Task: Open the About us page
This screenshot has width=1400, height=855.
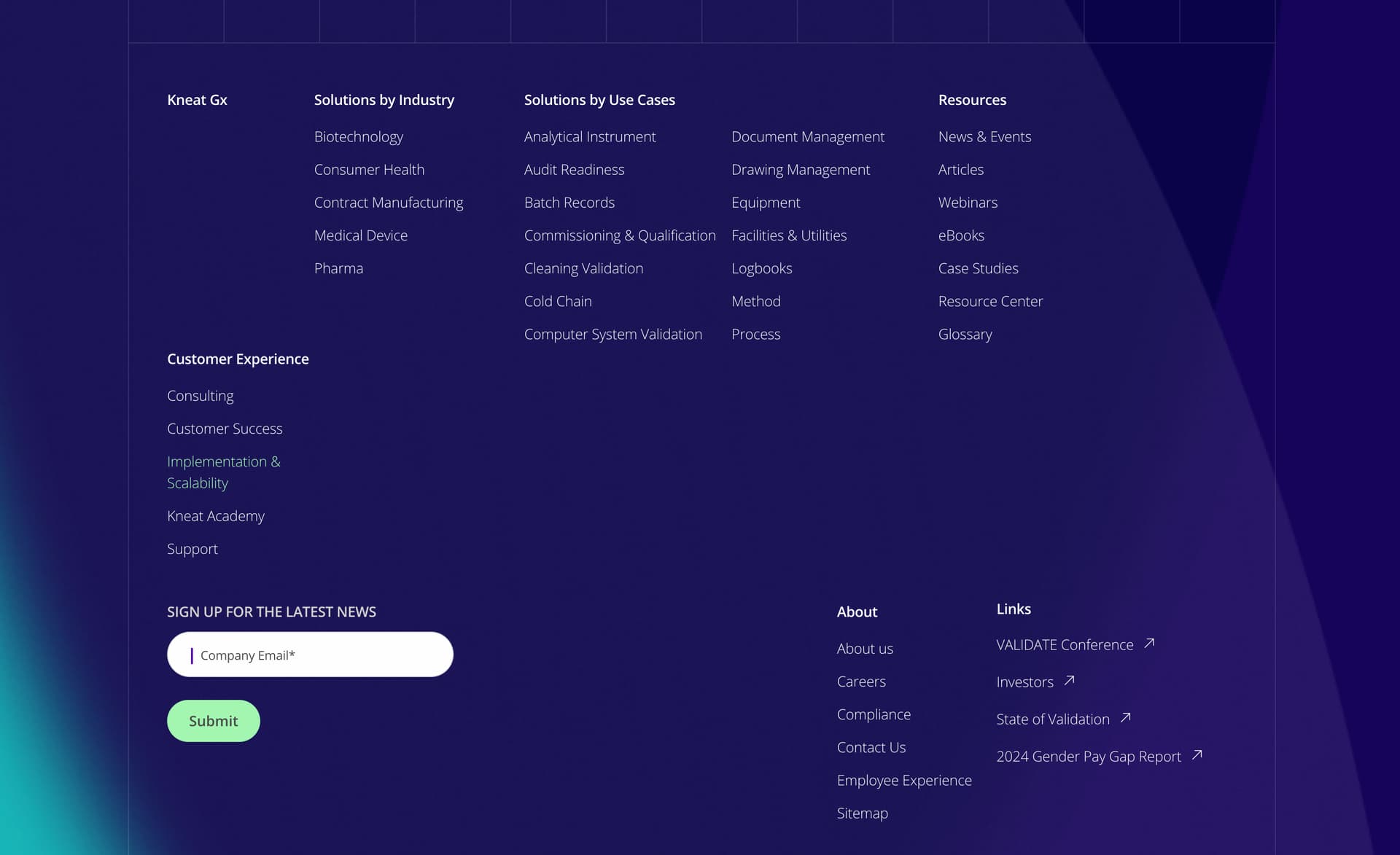Action: coord(865,649)
